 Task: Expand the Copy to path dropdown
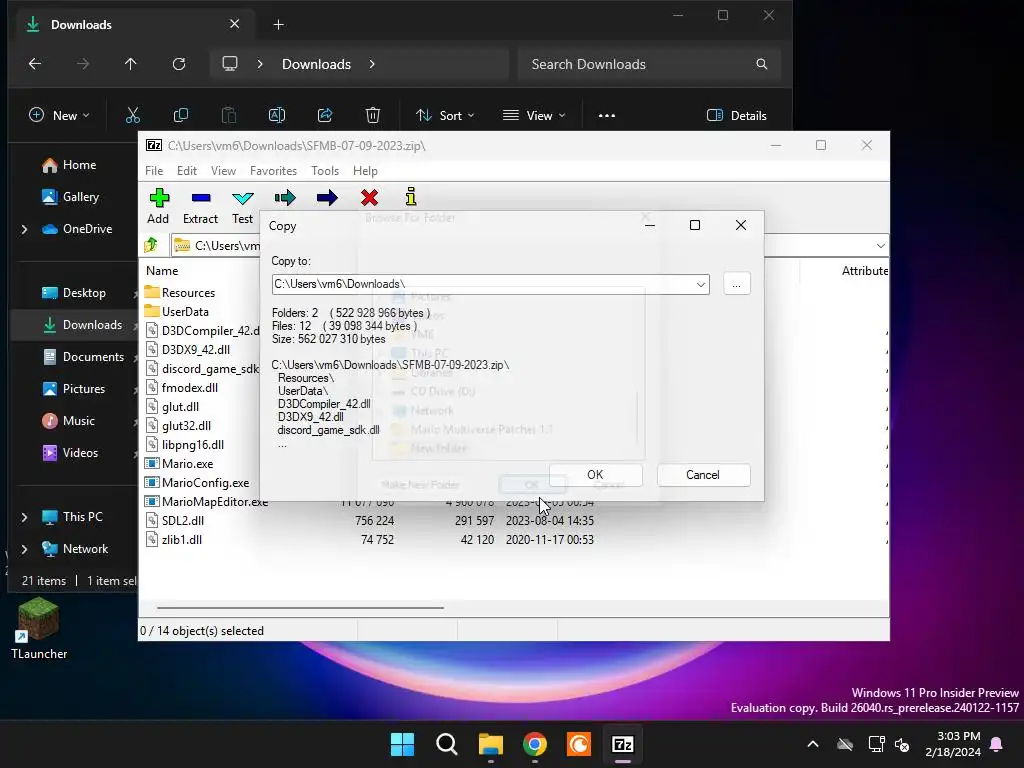701,285
